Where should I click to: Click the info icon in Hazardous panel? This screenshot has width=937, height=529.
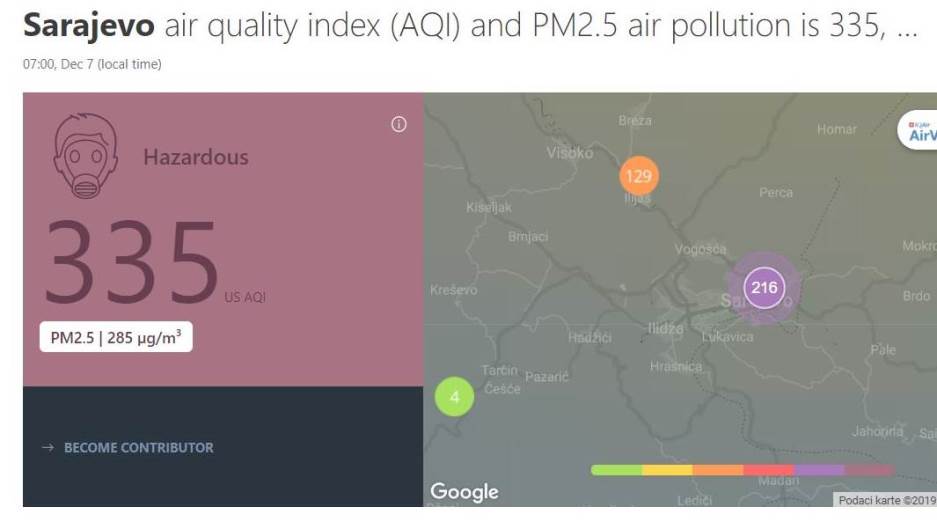tap(399, 125)
